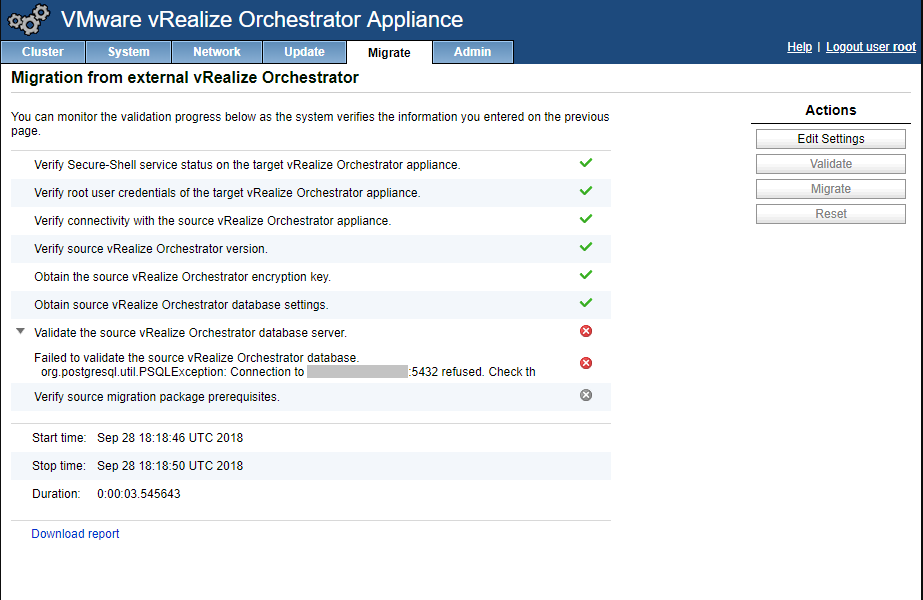Screen dimensions: 923x600
Task: Open the Help link
Action: (x=799, y=47)
